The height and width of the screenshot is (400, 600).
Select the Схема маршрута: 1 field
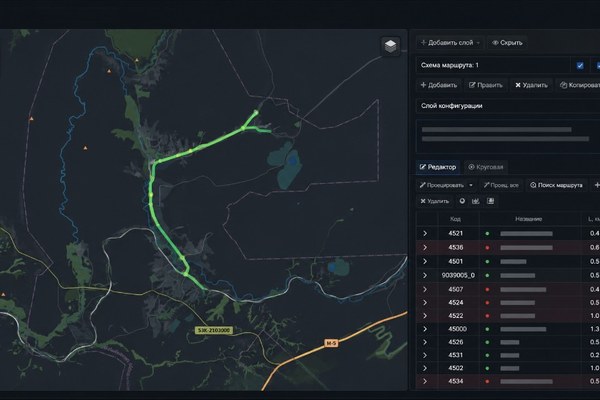[493, 65]
